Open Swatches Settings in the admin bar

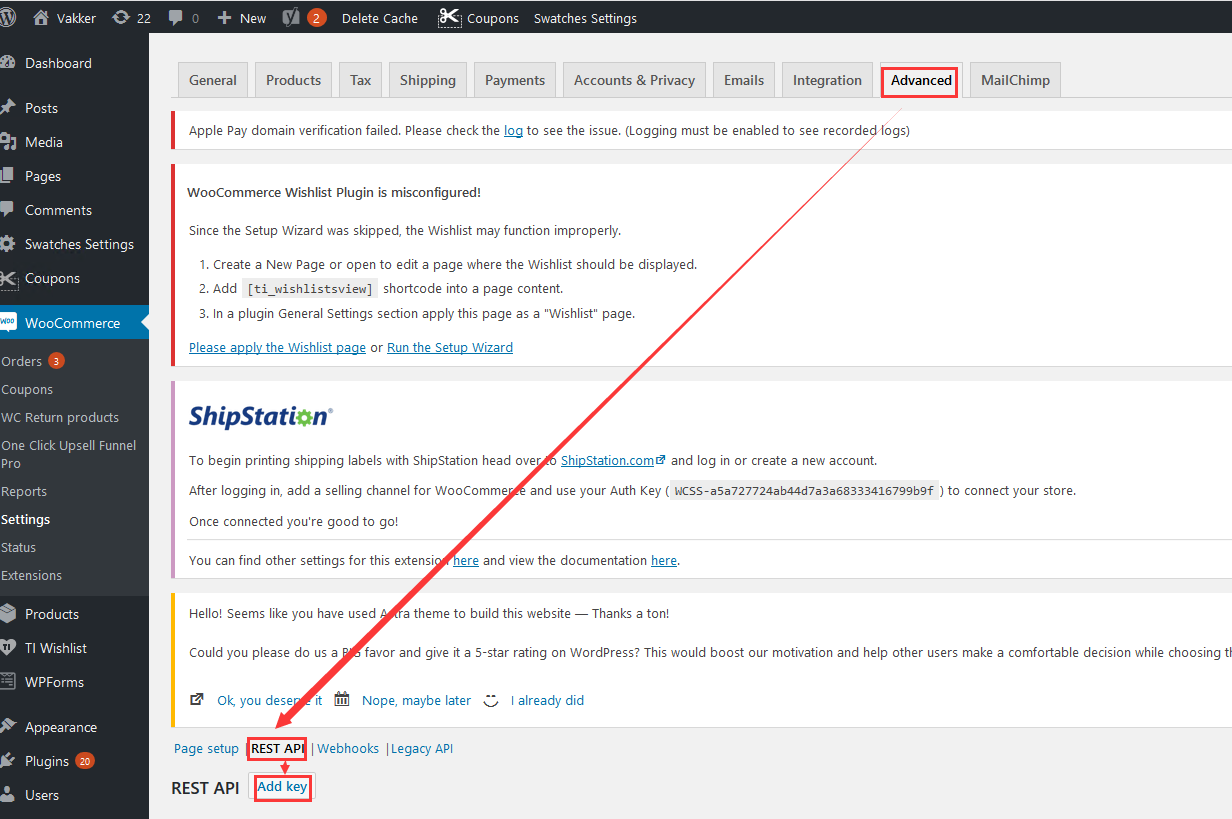(585, 18)
